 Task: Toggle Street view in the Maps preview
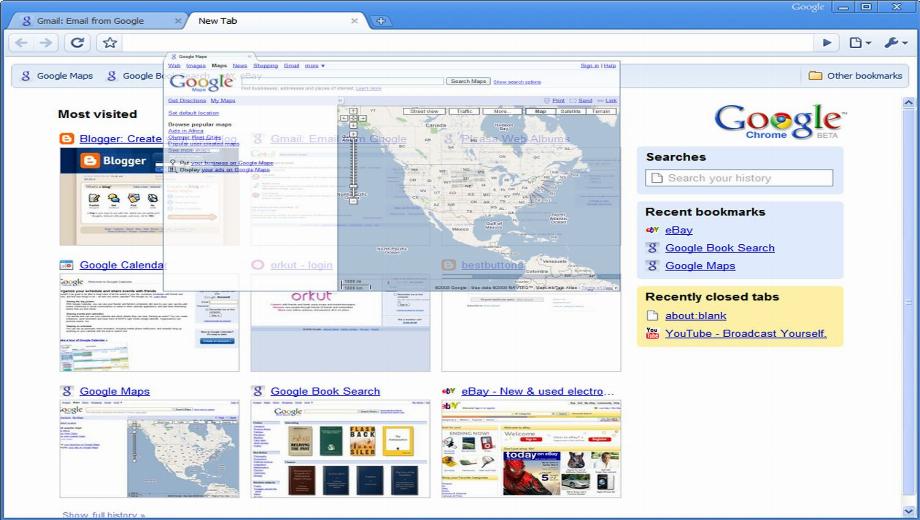pyautogui.click(x=424, y=111)
